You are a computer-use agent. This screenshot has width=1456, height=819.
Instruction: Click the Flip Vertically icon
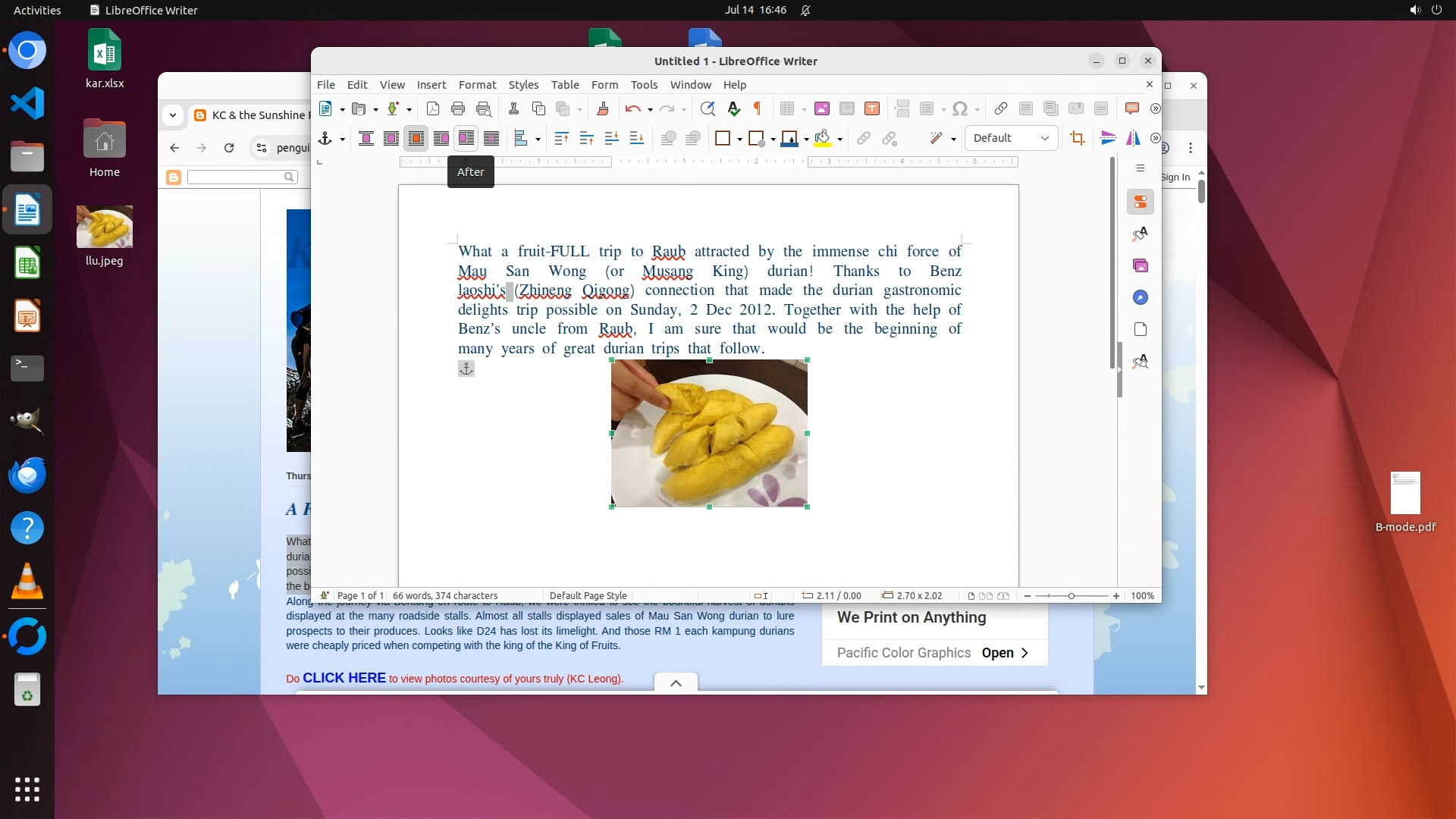click(1108, 138)
